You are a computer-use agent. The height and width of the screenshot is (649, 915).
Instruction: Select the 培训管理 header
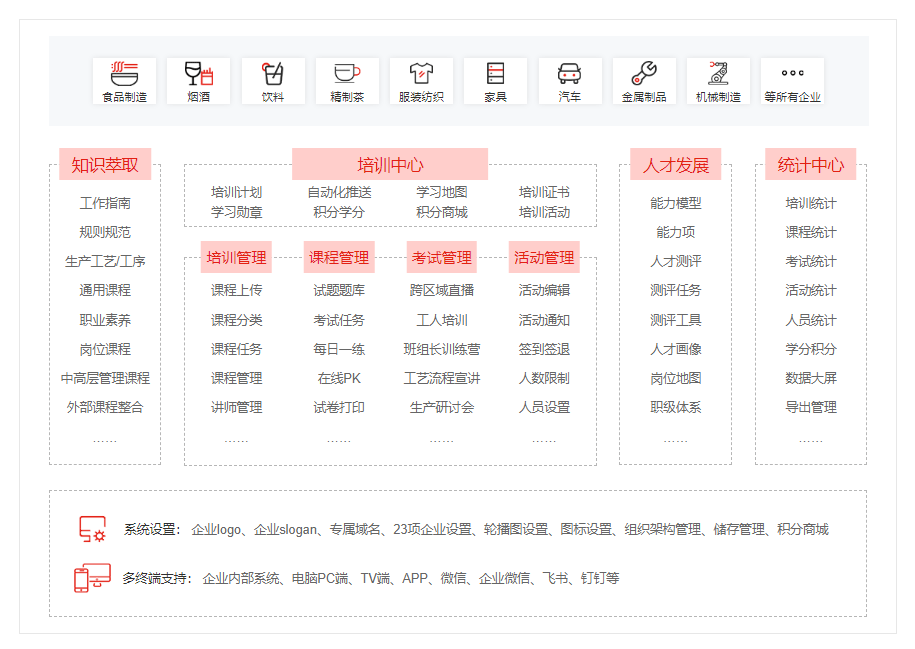click(x=236, y=257)
